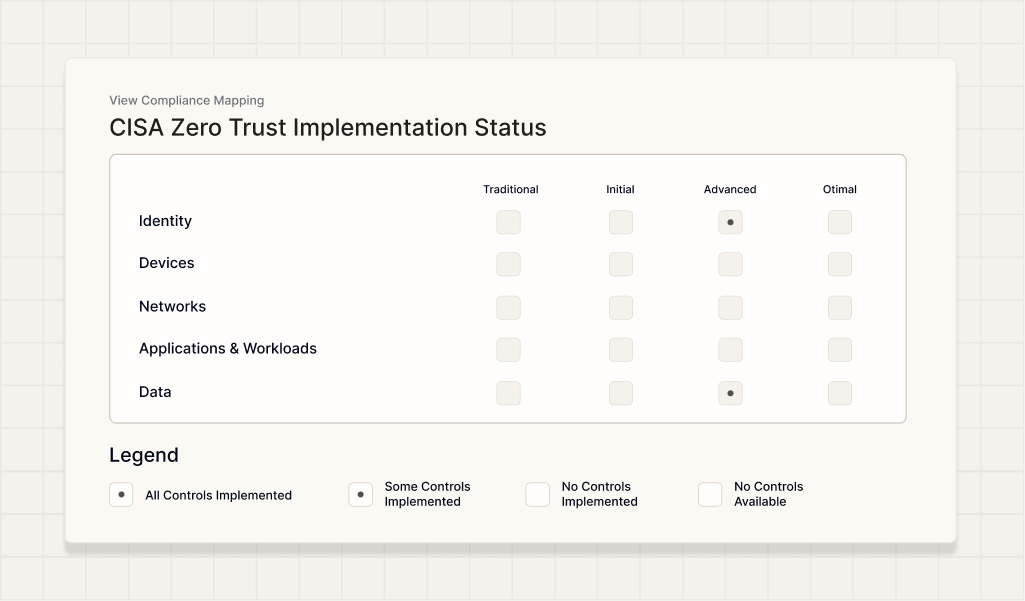Click the Advanced column header
The width and height of the screenshot is (1025, 601).
pos(730,189)
